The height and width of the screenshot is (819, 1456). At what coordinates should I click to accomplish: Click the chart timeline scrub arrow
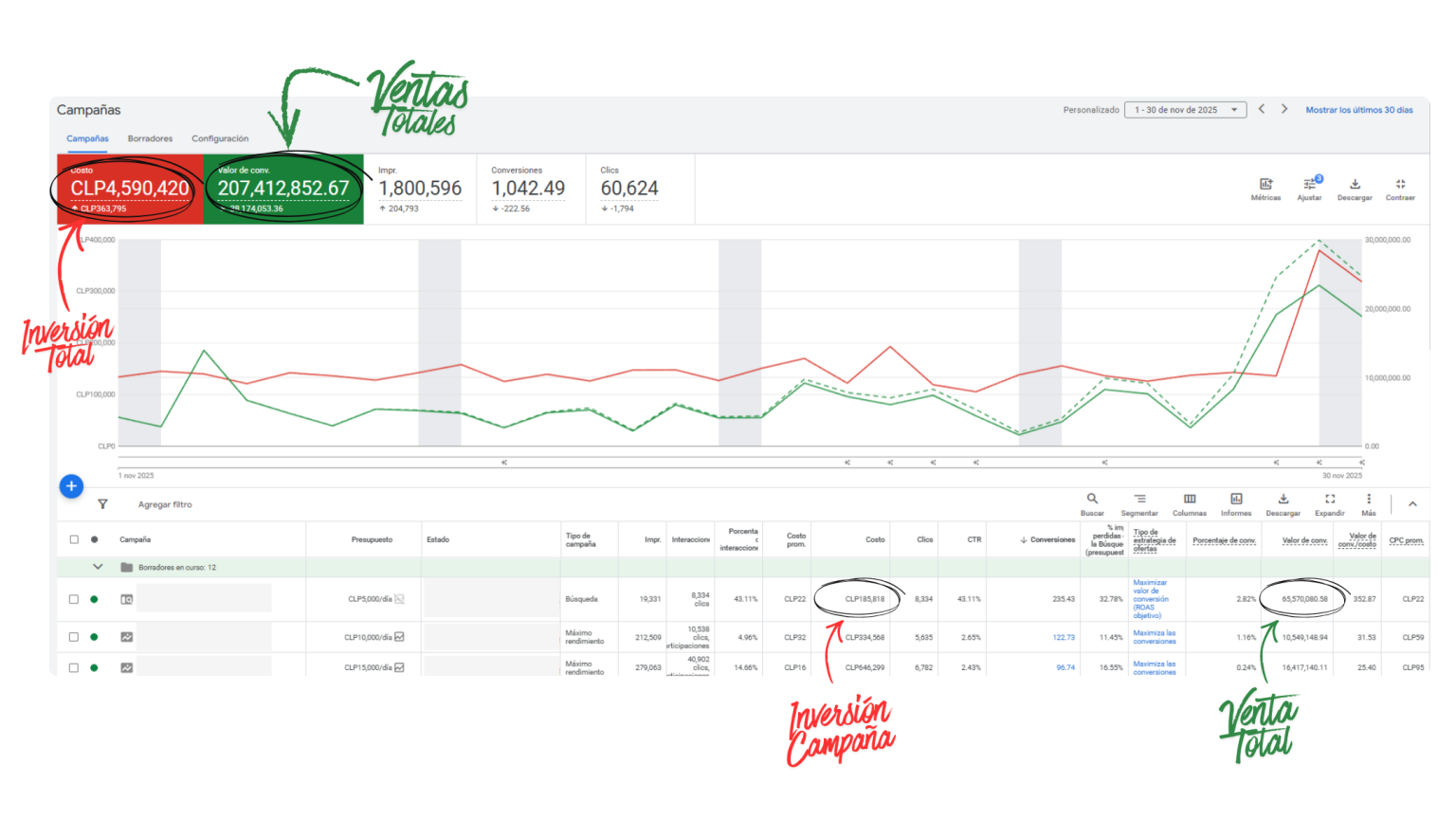[x=504, y=462]
